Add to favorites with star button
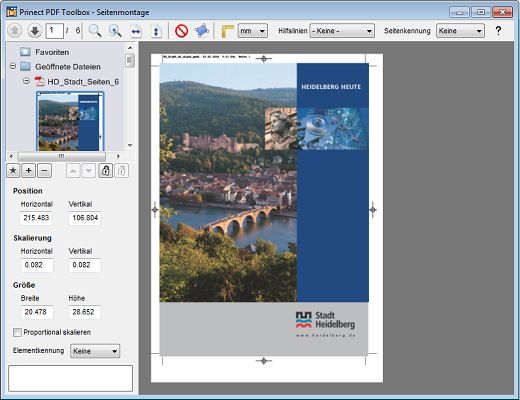 click(x=13, y=171)
